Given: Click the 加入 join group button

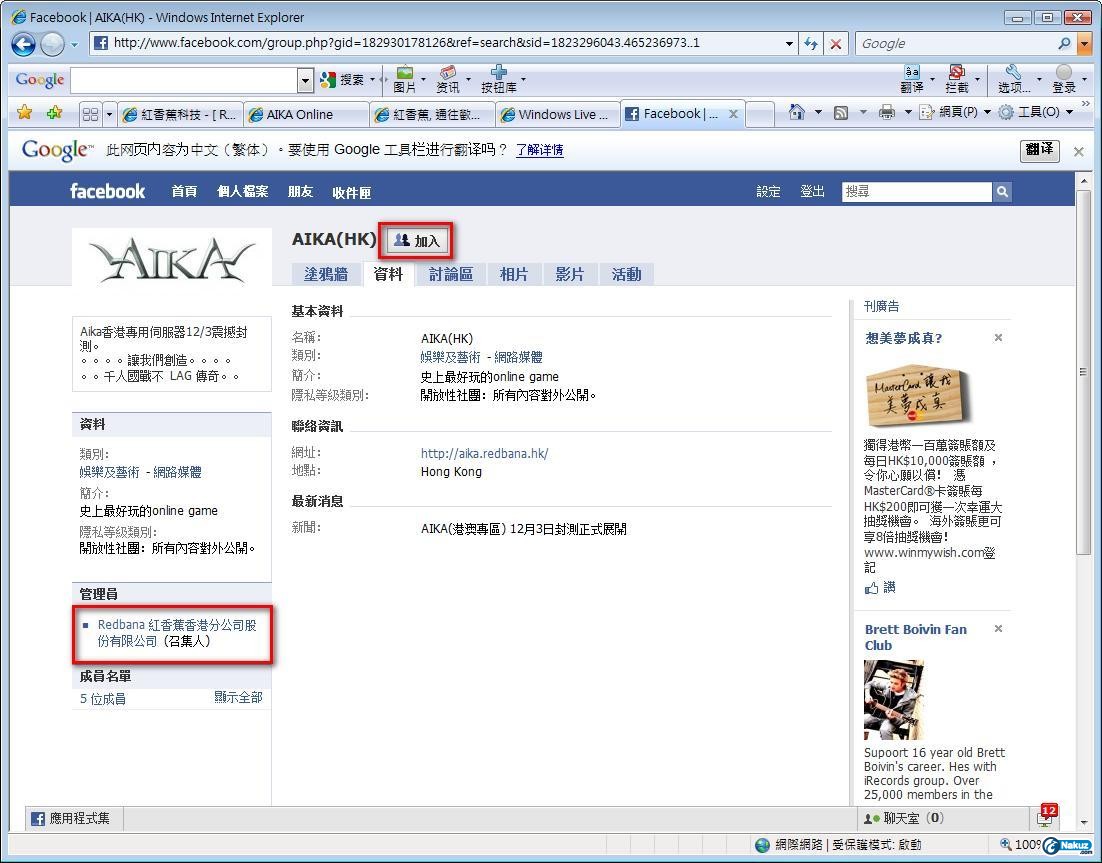Looking at the screenshot, I should point(417,241).
